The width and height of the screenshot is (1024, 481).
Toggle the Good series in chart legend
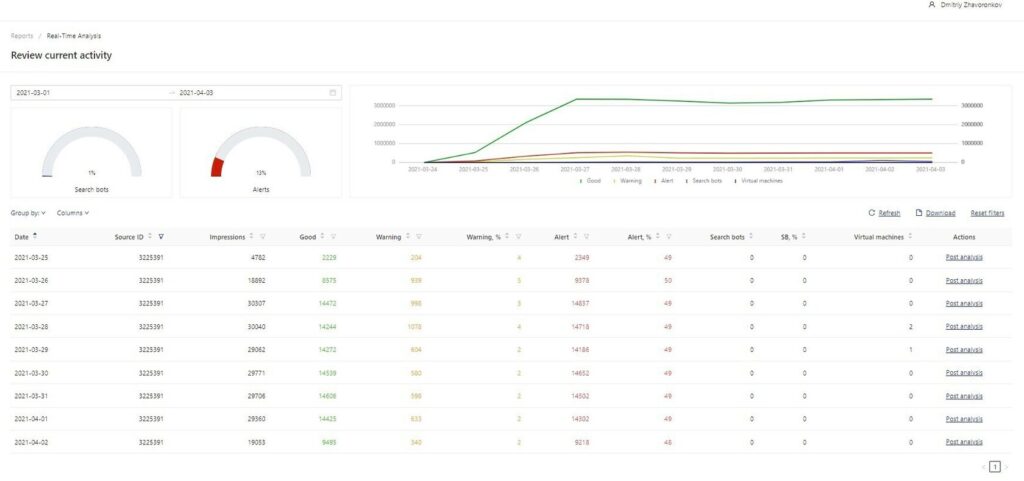tap(591, 181)
